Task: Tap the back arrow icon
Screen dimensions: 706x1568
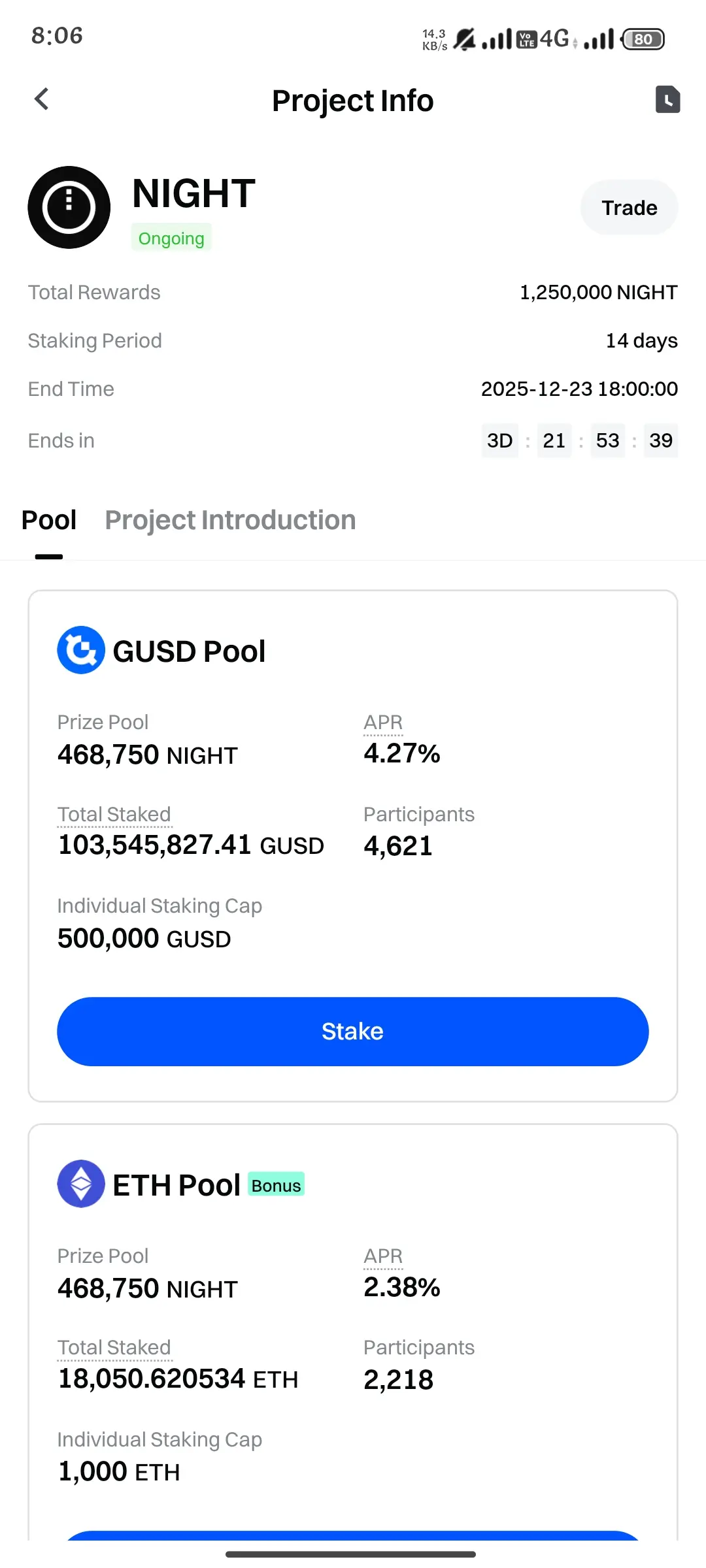Action: (x=42, y=99)
